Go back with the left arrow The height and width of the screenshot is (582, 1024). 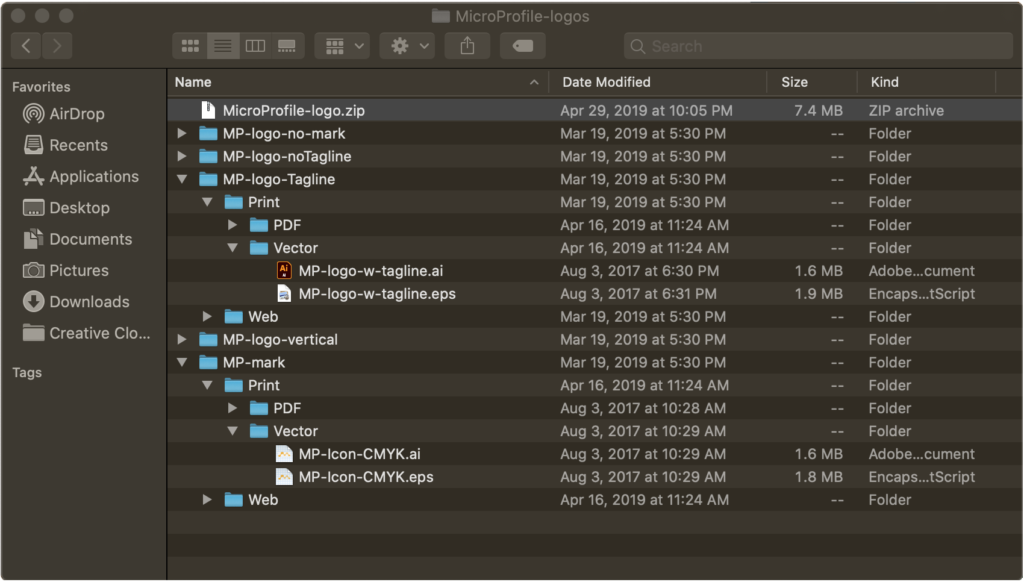(x=26, y=46)
